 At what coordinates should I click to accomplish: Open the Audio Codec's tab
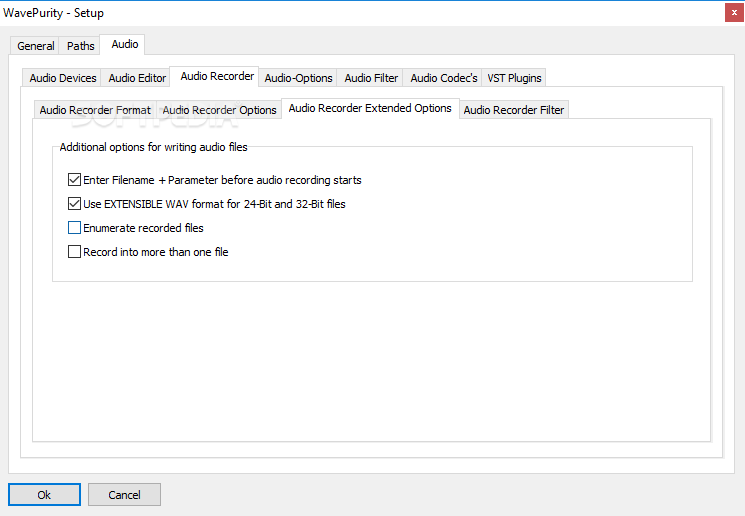pyautogui.click(x=443, y=78)
